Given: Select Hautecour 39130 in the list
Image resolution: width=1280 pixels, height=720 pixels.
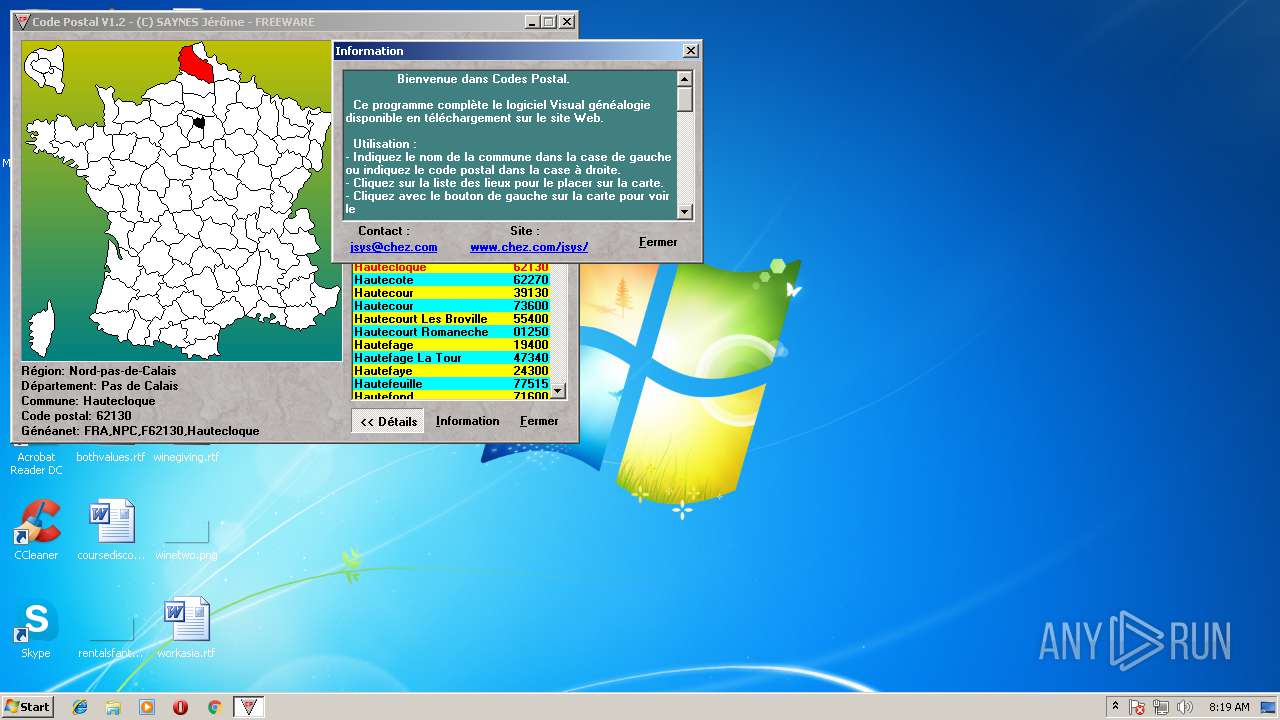Looking at the screenshot, I should click(x=451, y=293).
